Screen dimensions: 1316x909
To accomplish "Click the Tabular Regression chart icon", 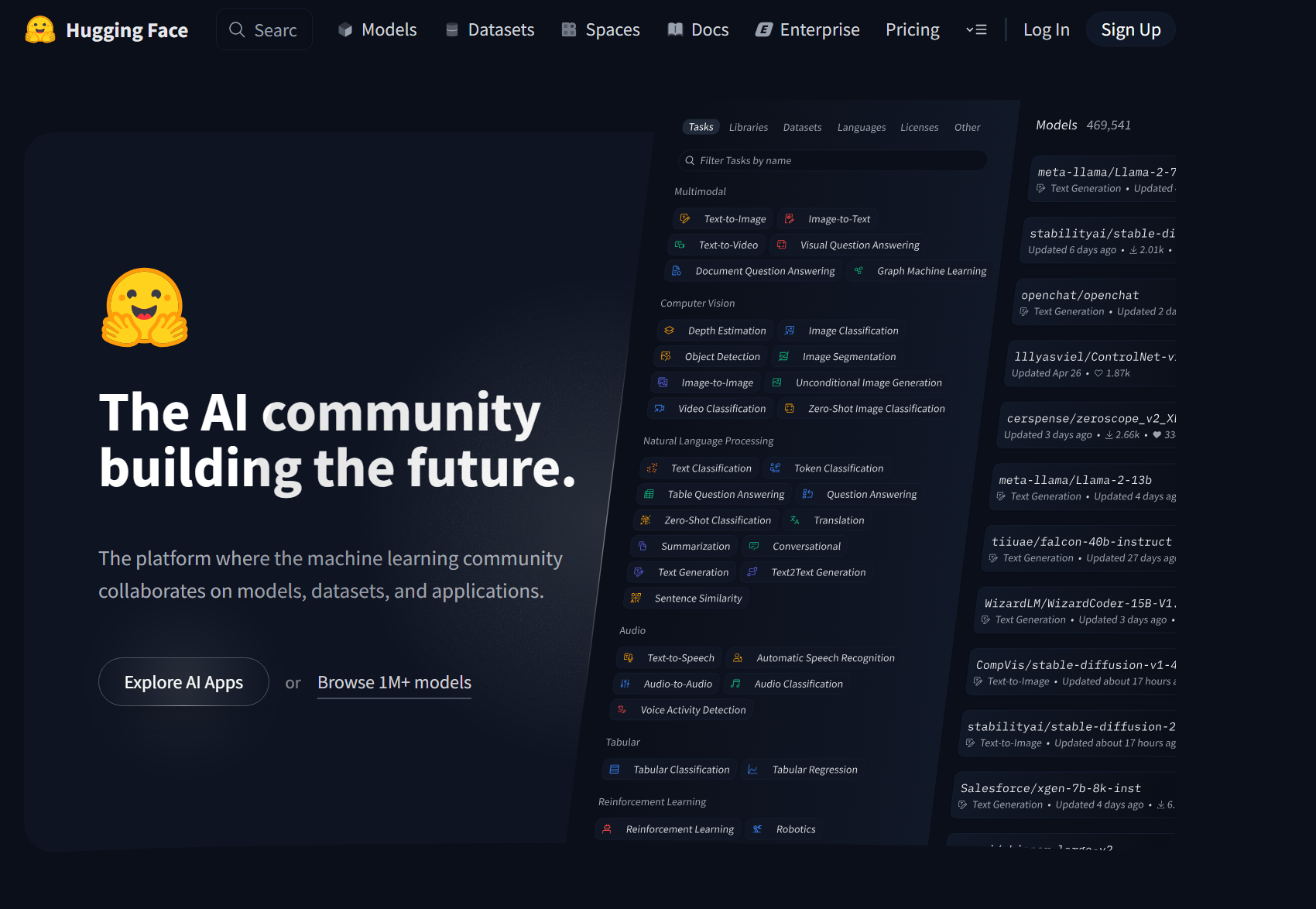I will (x=752, y=770).
